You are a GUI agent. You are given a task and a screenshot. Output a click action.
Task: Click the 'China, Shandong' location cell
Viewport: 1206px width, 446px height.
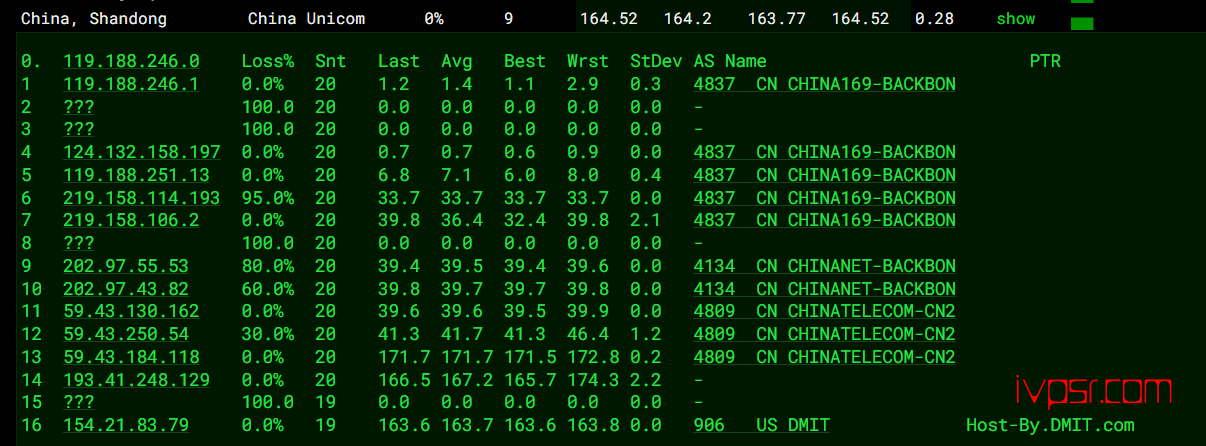pos(94,19)
